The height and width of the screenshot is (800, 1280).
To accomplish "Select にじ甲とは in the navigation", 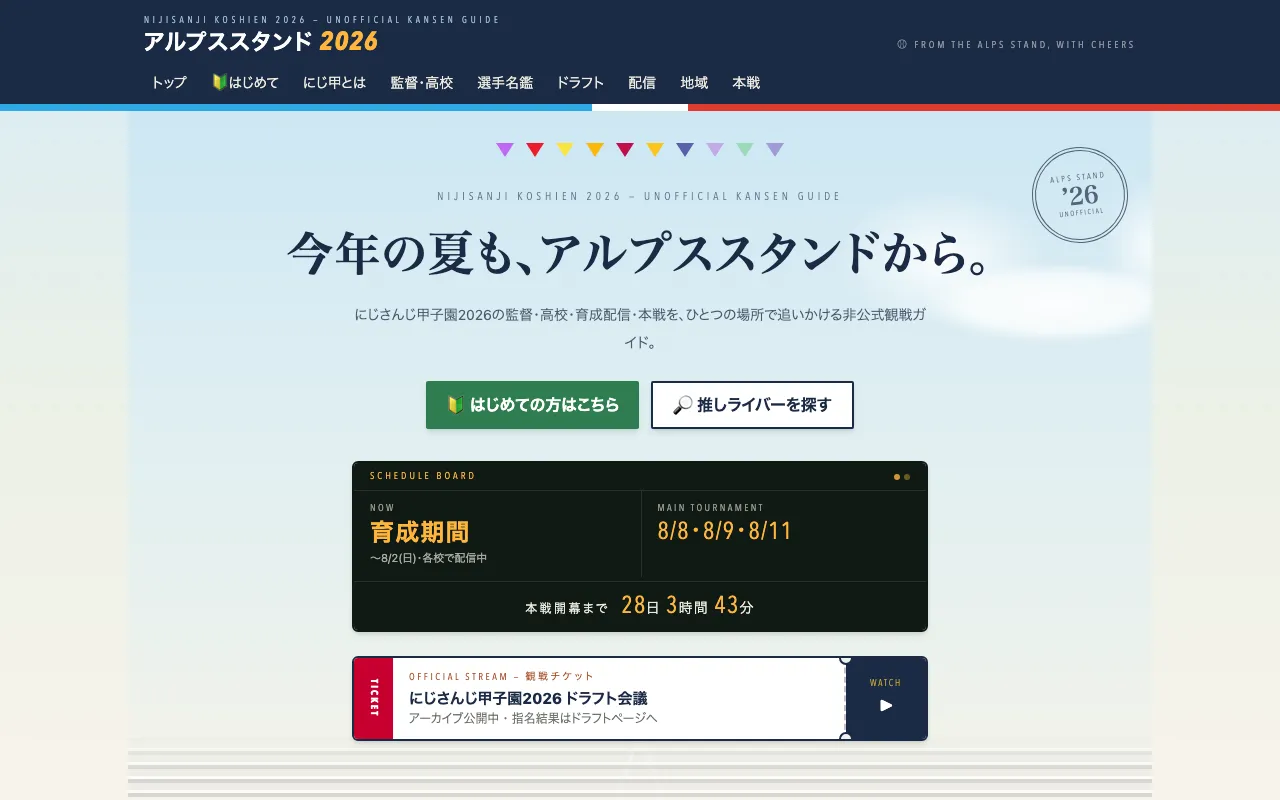I will click(334, 83).
